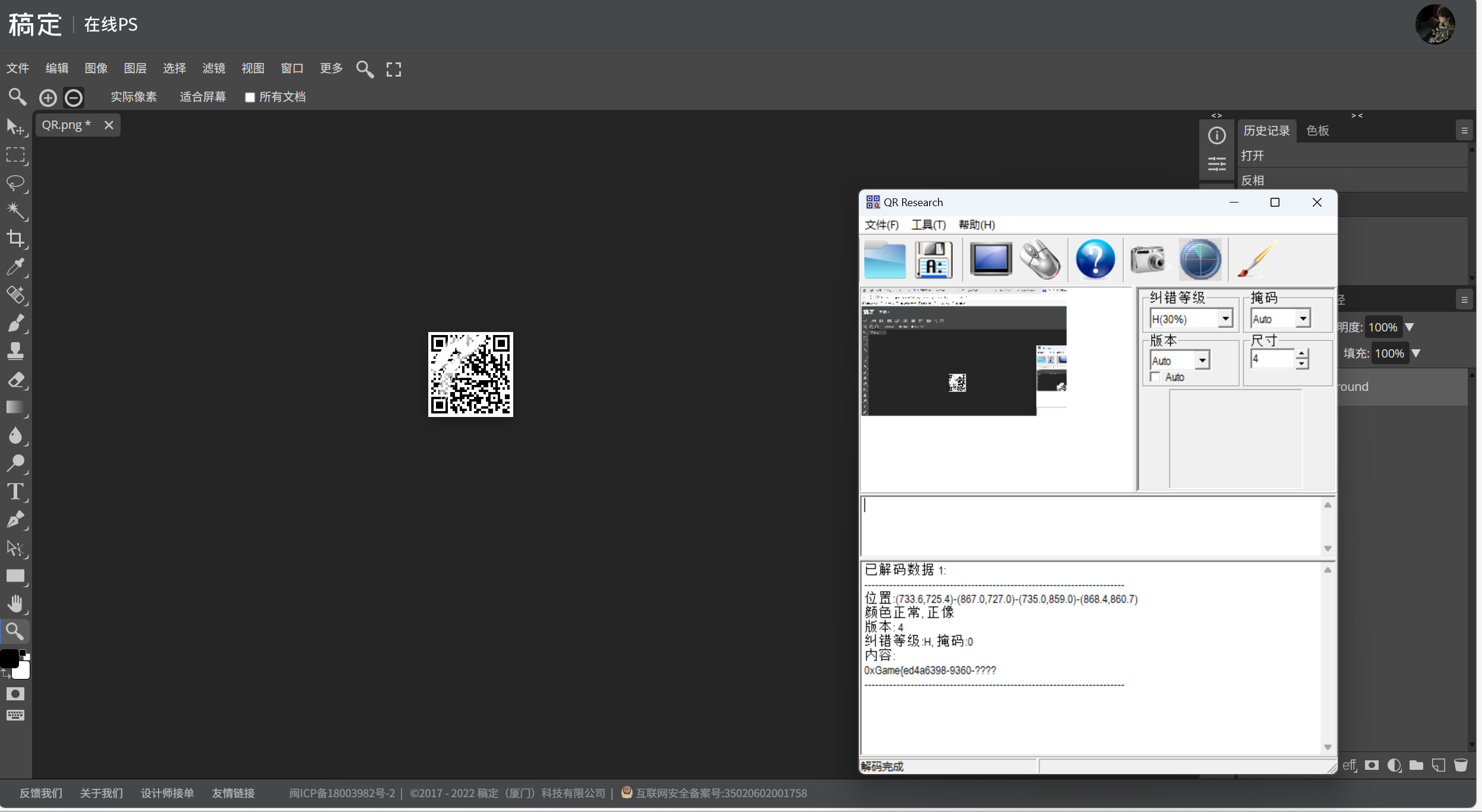Choose the Clone Stamp tool
The image size is (1482, 812).
15,350
